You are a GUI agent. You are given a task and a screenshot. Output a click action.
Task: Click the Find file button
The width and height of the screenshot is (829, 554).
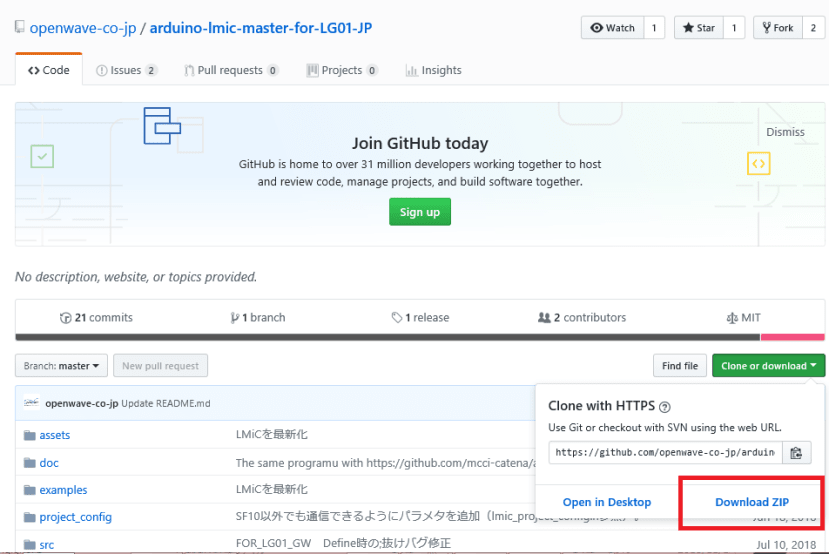pos(680,366)
